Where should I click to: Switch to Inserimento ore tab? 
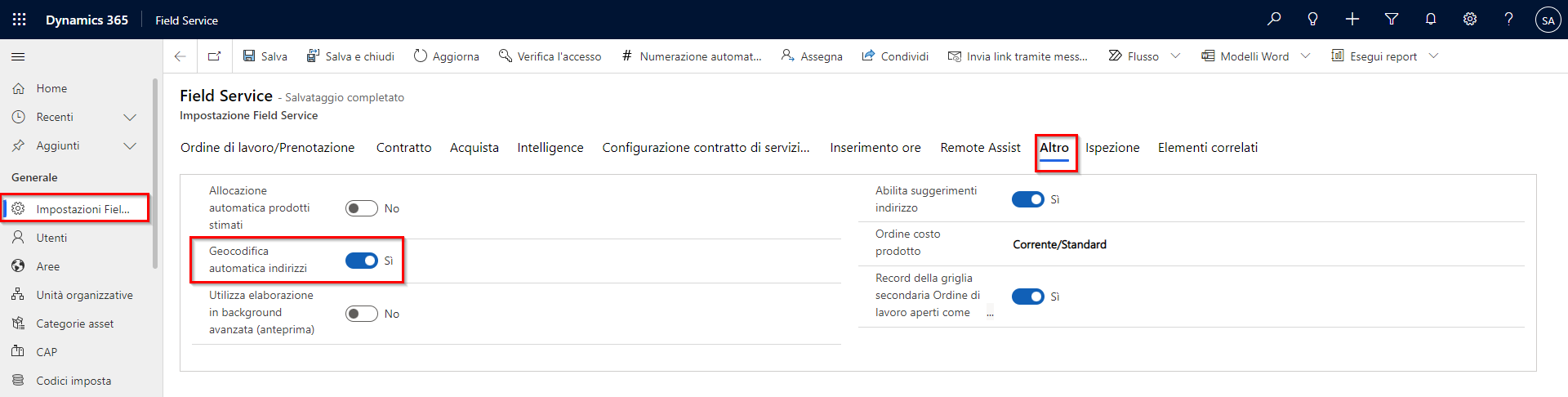click(875, 148)
